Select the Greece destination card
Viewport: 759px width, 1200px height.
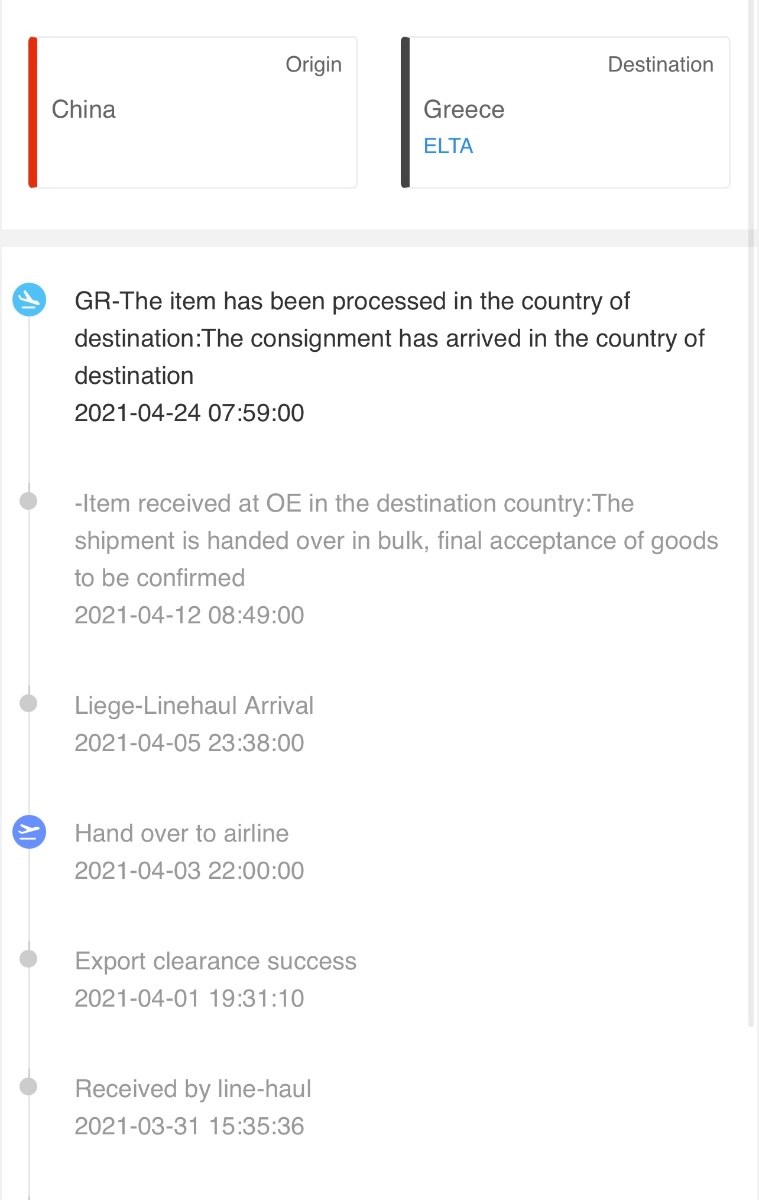click(566, 112)
